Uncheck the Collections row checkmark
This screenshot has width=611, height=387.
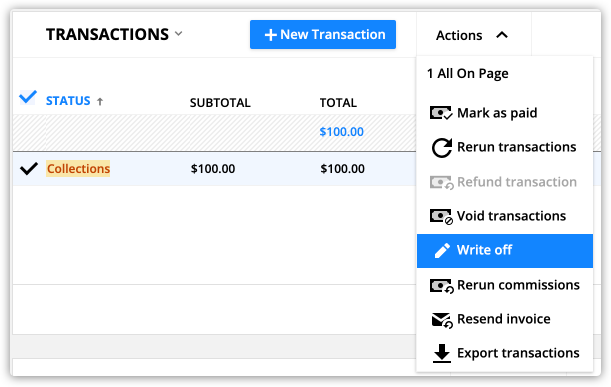point(29,168)
